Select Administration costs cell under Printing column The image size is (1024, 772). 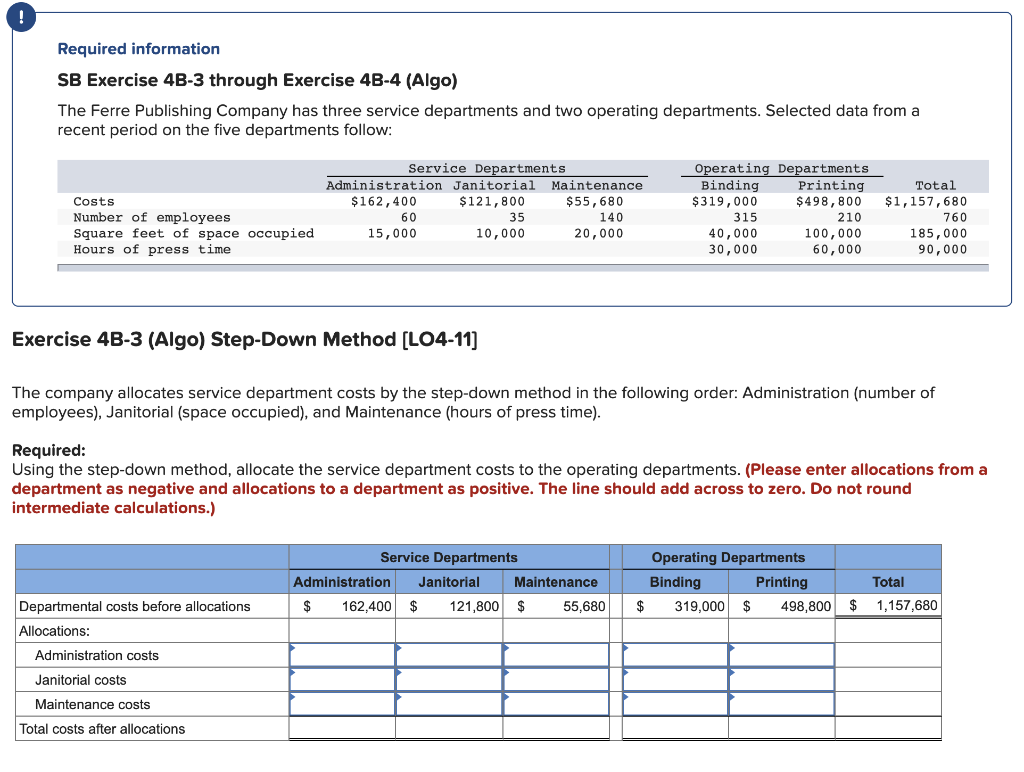(782, 655)
